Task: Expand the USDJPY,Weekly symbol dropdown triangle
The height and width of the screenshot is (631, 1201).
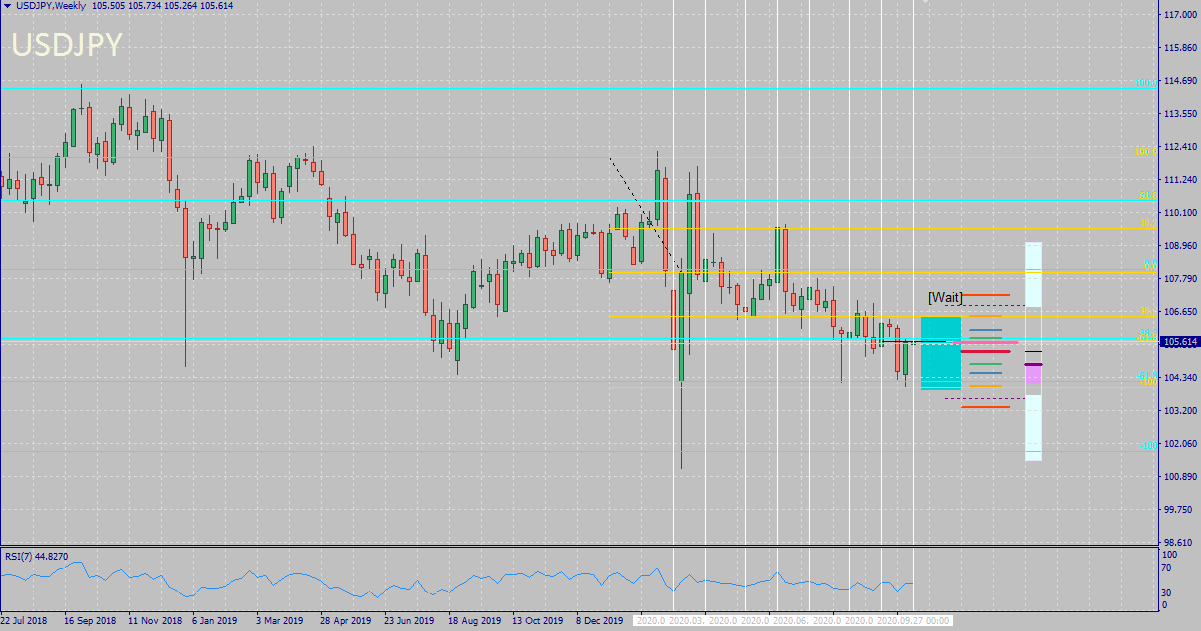Action: pyautogui.click(x=8, y=5)
